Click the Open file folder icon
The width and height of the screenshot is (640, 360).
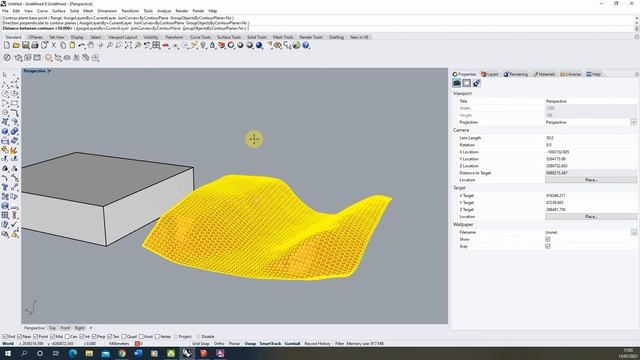point(16,45)
